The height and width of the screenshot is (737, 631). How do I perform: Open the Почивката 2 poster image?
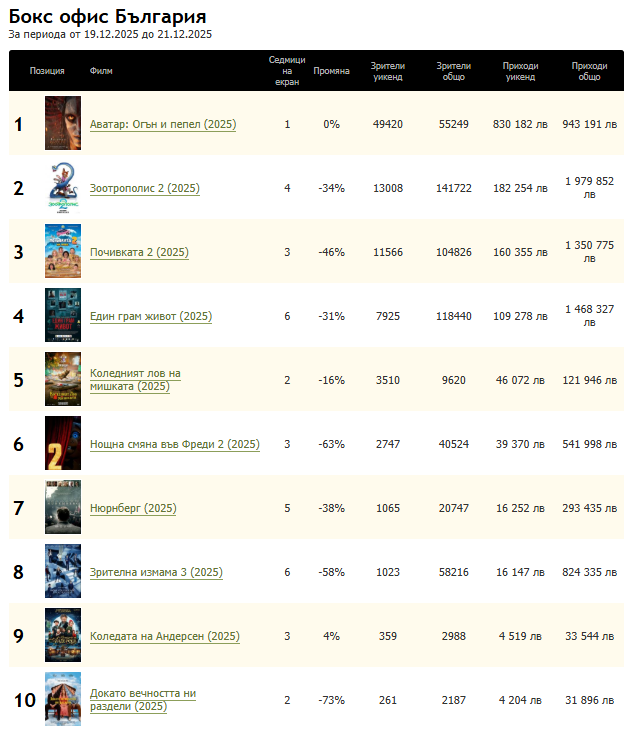coord(62,252)
